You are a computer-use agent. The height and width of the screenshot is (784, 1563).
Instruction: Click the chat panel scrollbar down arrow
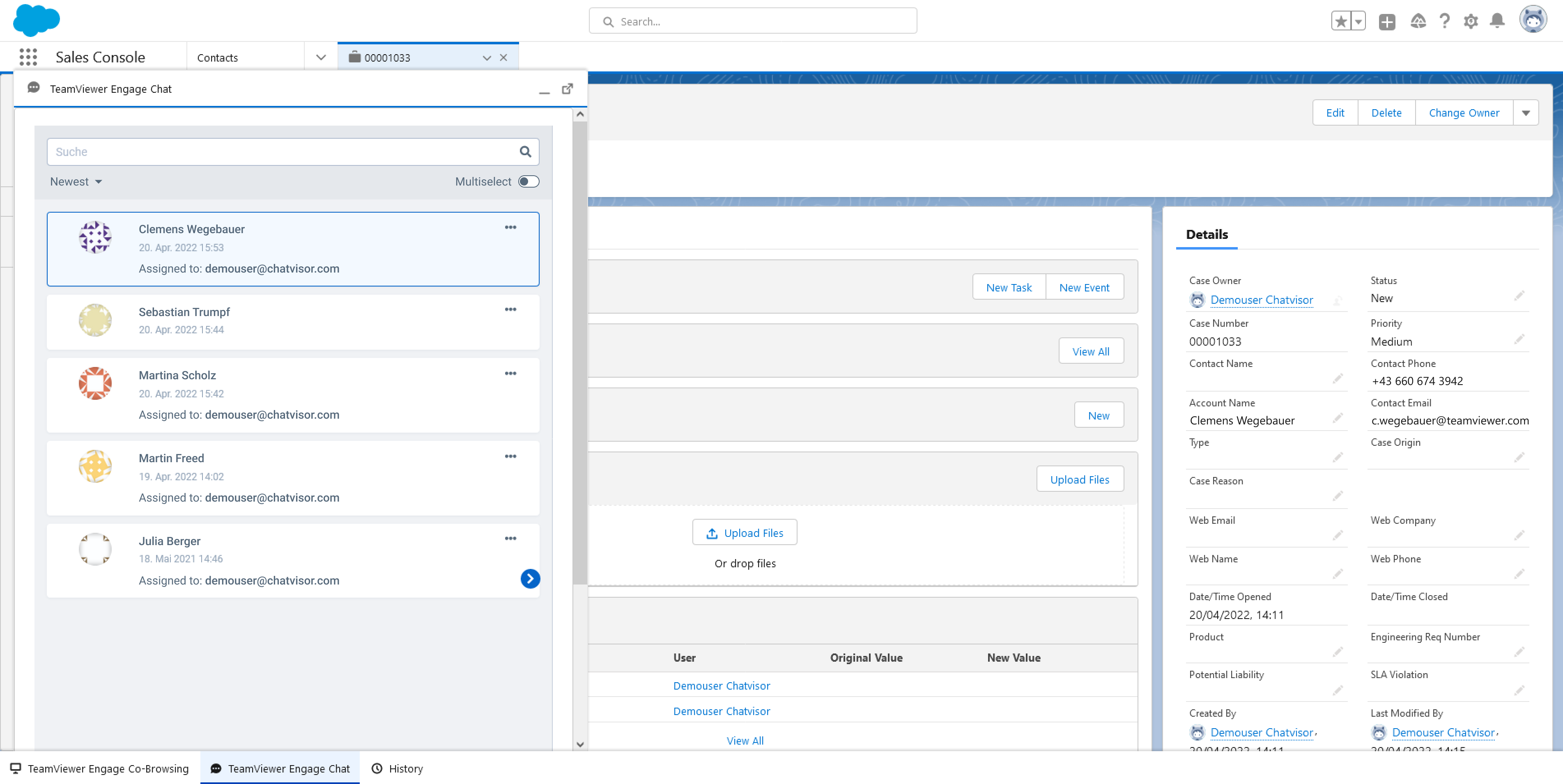point(580,744)
